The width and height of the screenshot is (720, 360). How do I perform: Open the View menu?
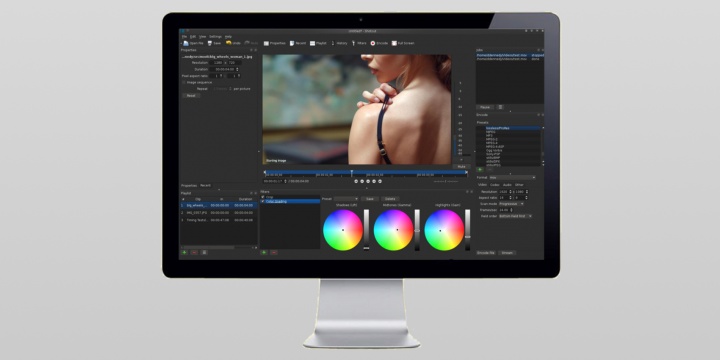tap(202, 36)
